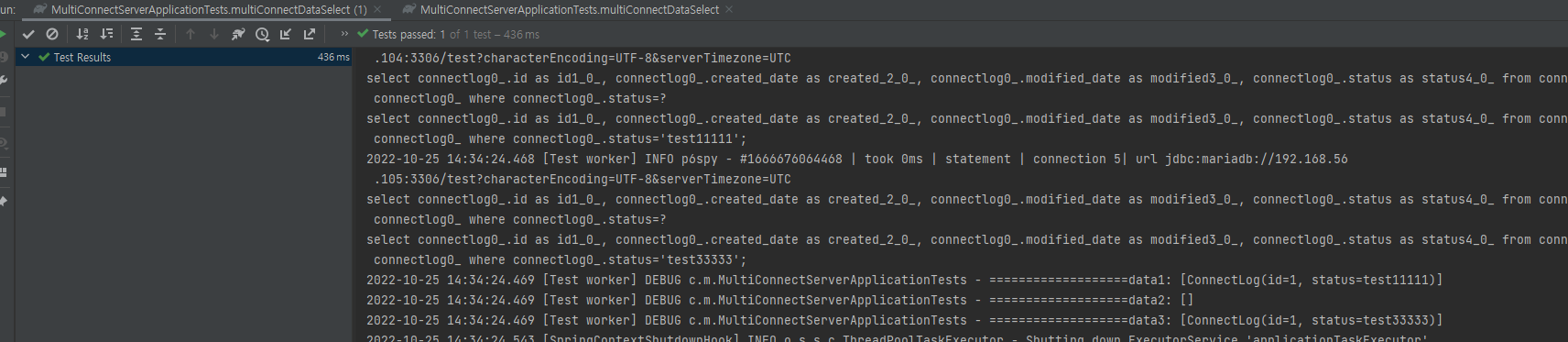Collapse the Test Results tree node
1568x342 pixels.
click(x=25, y=57)
